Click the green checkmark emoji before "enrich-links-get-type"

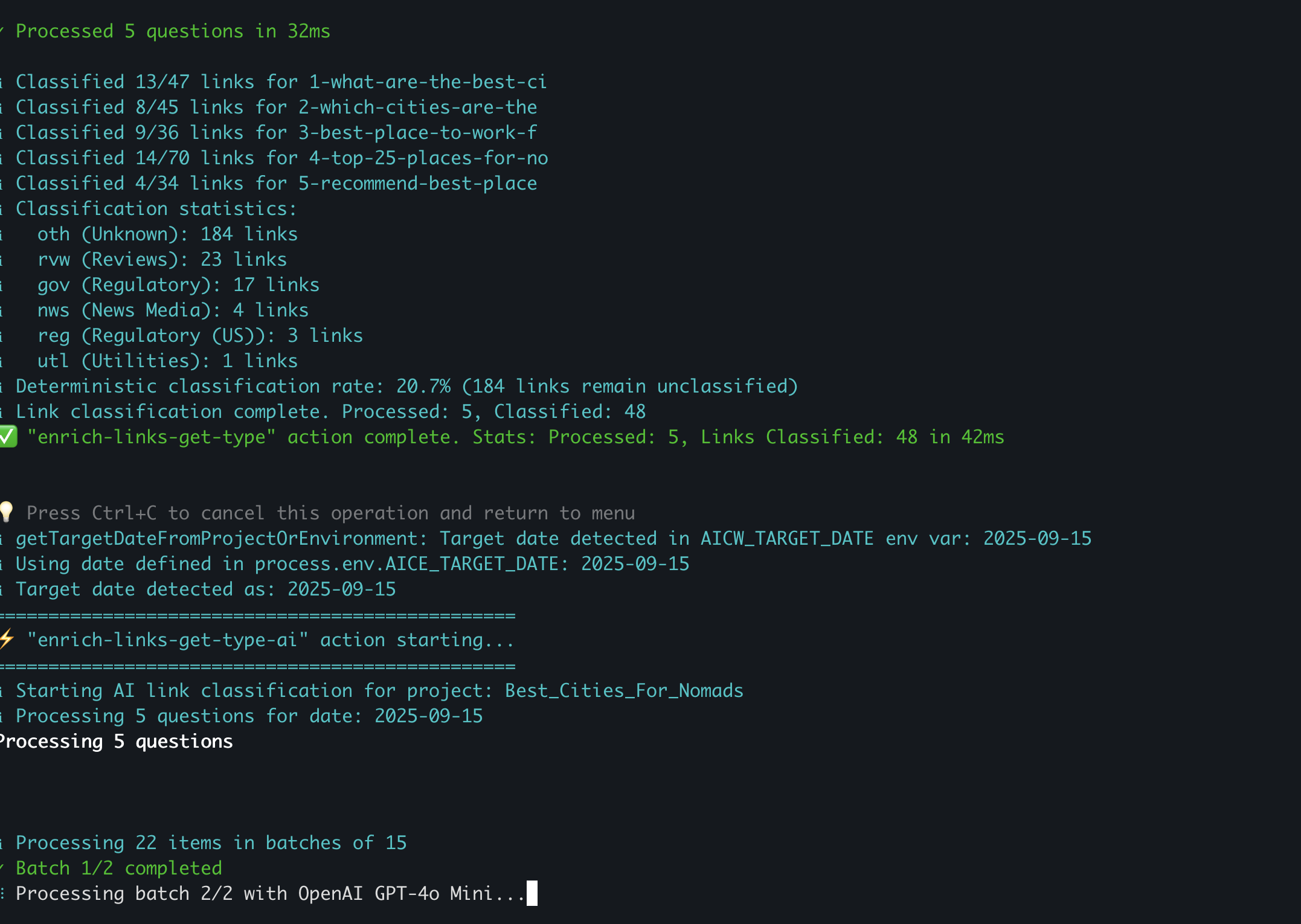(x=8, y=437)
